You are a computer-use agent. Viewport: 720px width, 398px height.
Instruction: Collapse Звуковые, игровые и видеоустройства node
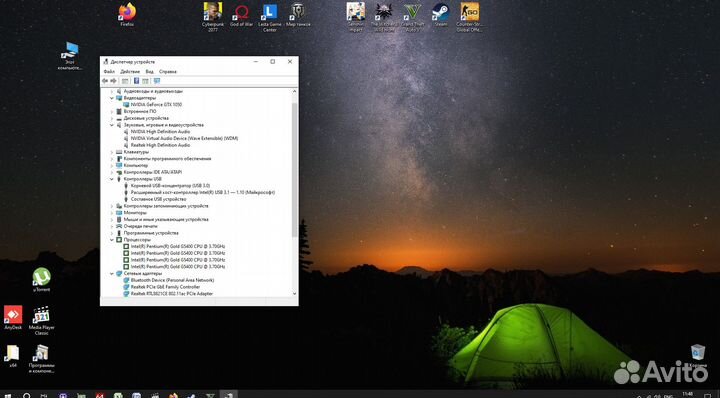[x=112, y=125]
